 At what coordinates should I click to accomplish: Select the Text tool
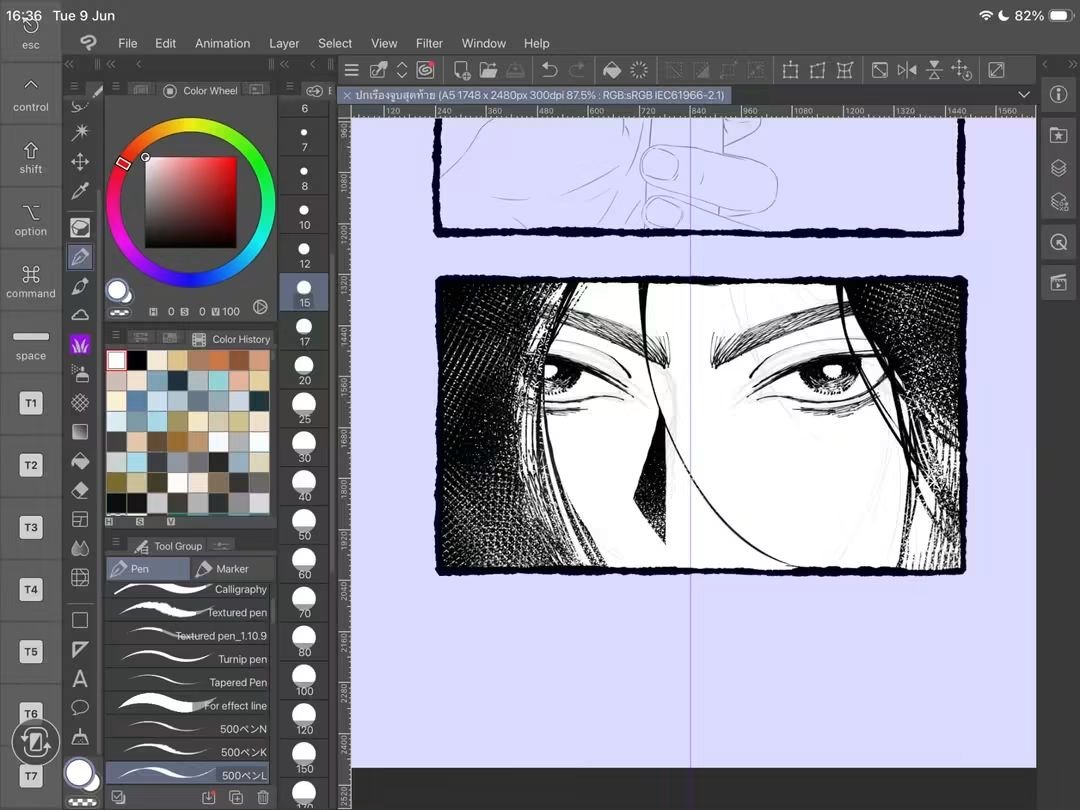[80, 679]
